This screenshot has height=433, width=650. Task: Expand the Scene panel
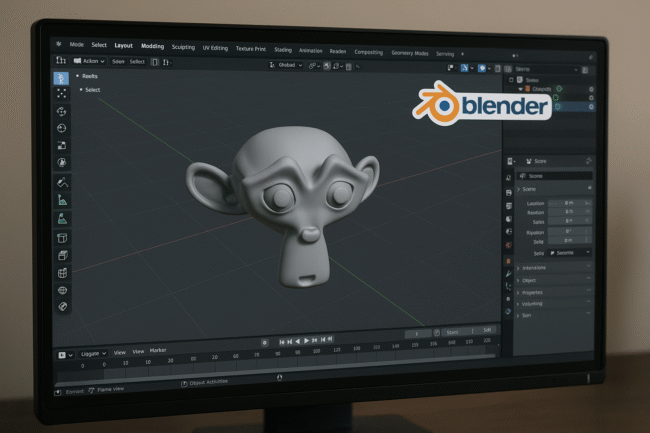point(518,189)
